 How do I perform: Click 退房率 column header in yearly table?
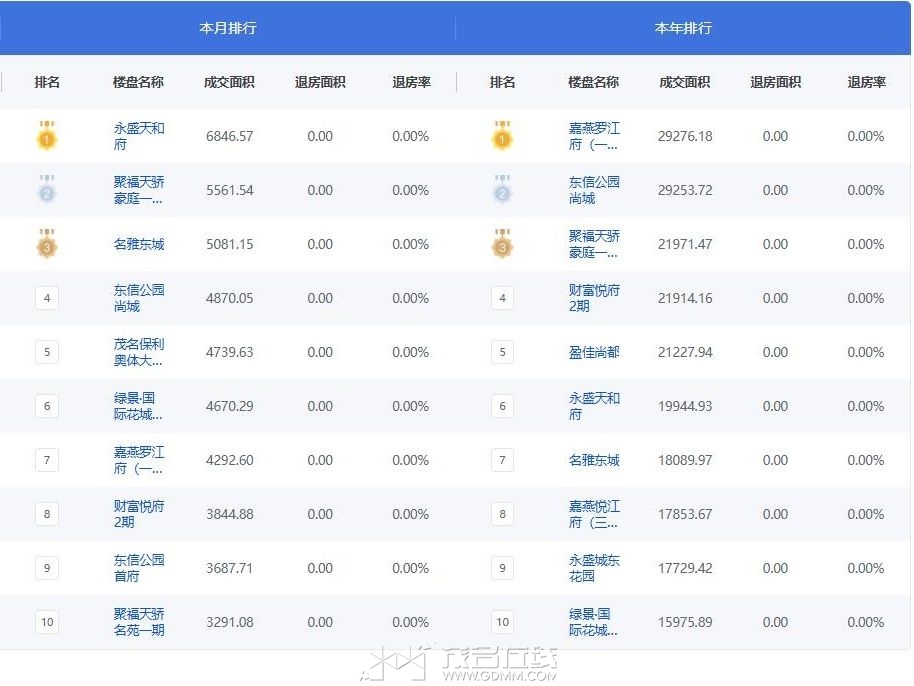tap(866, 82)
